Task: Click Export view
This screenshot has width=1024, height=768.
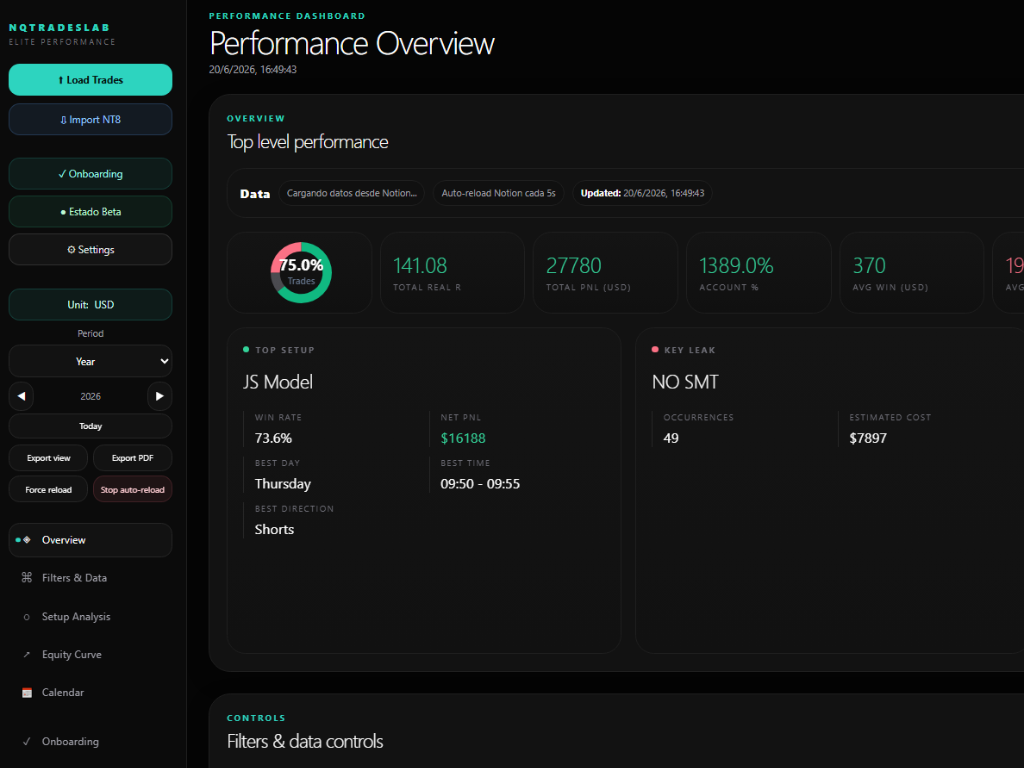Action: 48,458
